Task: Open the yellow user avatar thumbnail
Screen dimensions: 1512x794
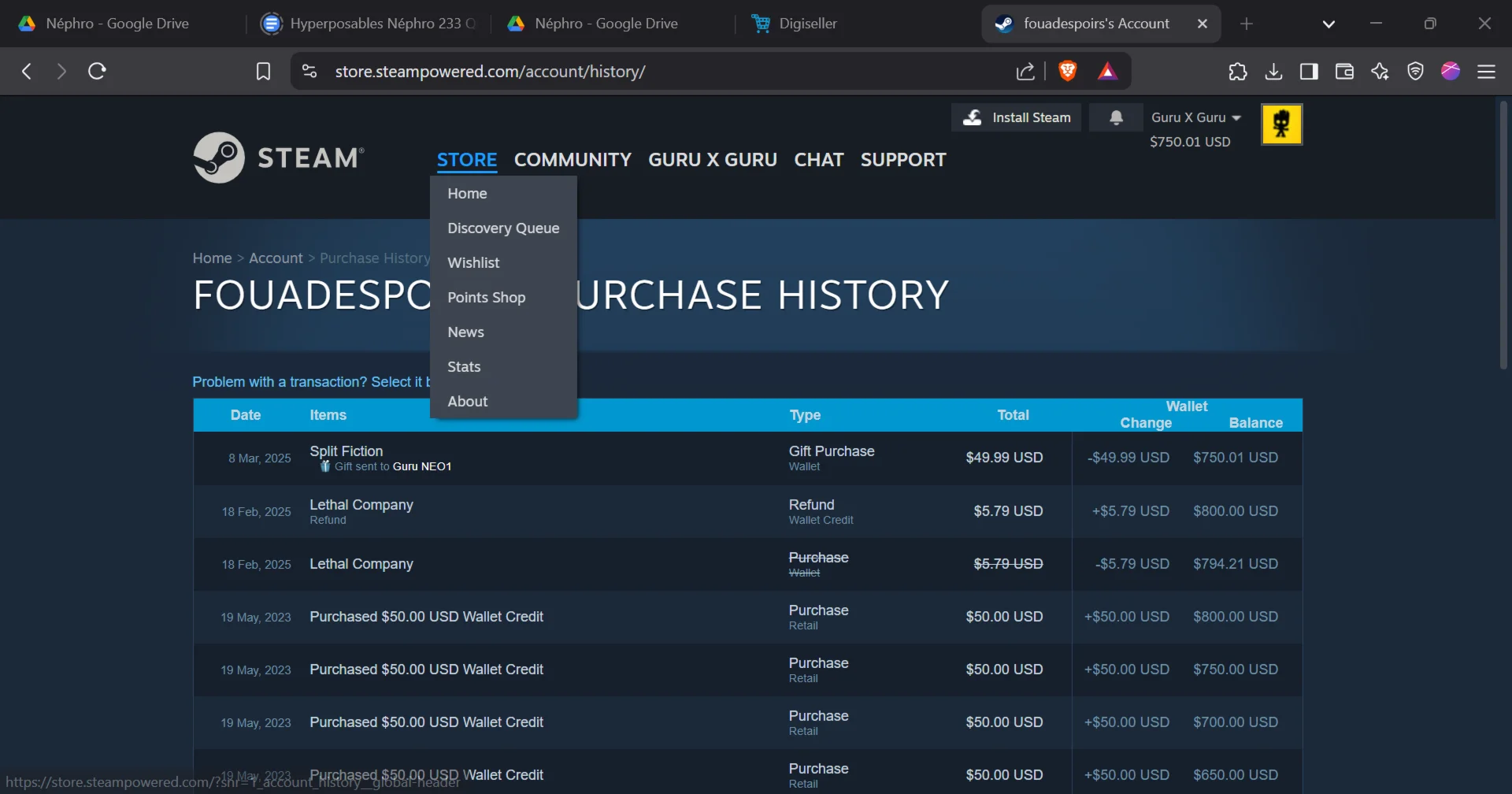Action: (1281, 124)
